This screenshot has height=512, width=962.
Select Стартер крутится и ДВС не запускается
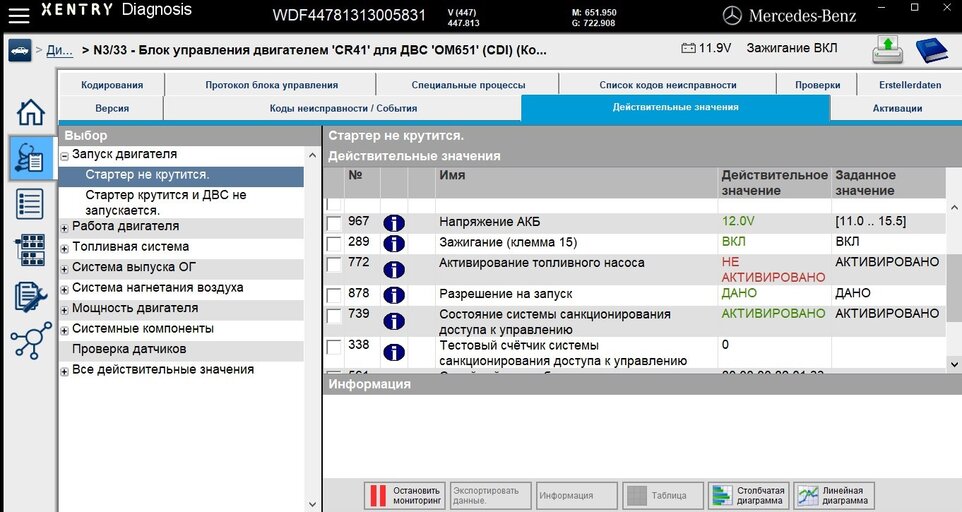pos(166,203)
